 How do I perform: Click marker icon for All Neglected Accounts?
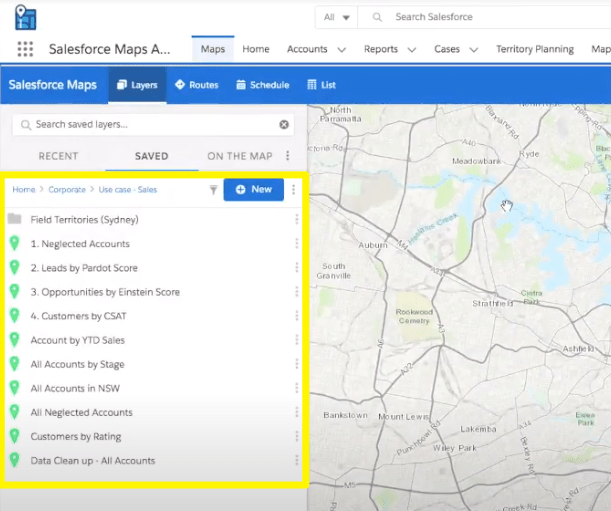click(x=14, y=412)
